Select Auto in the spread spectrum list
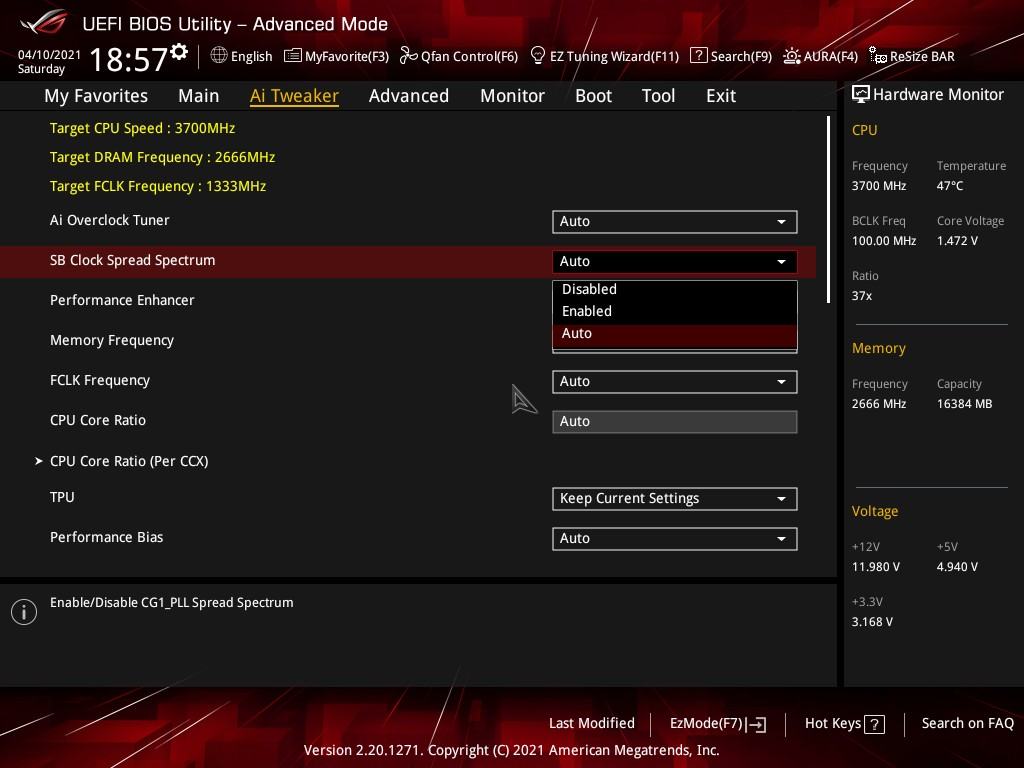 (x=675, y=334)
